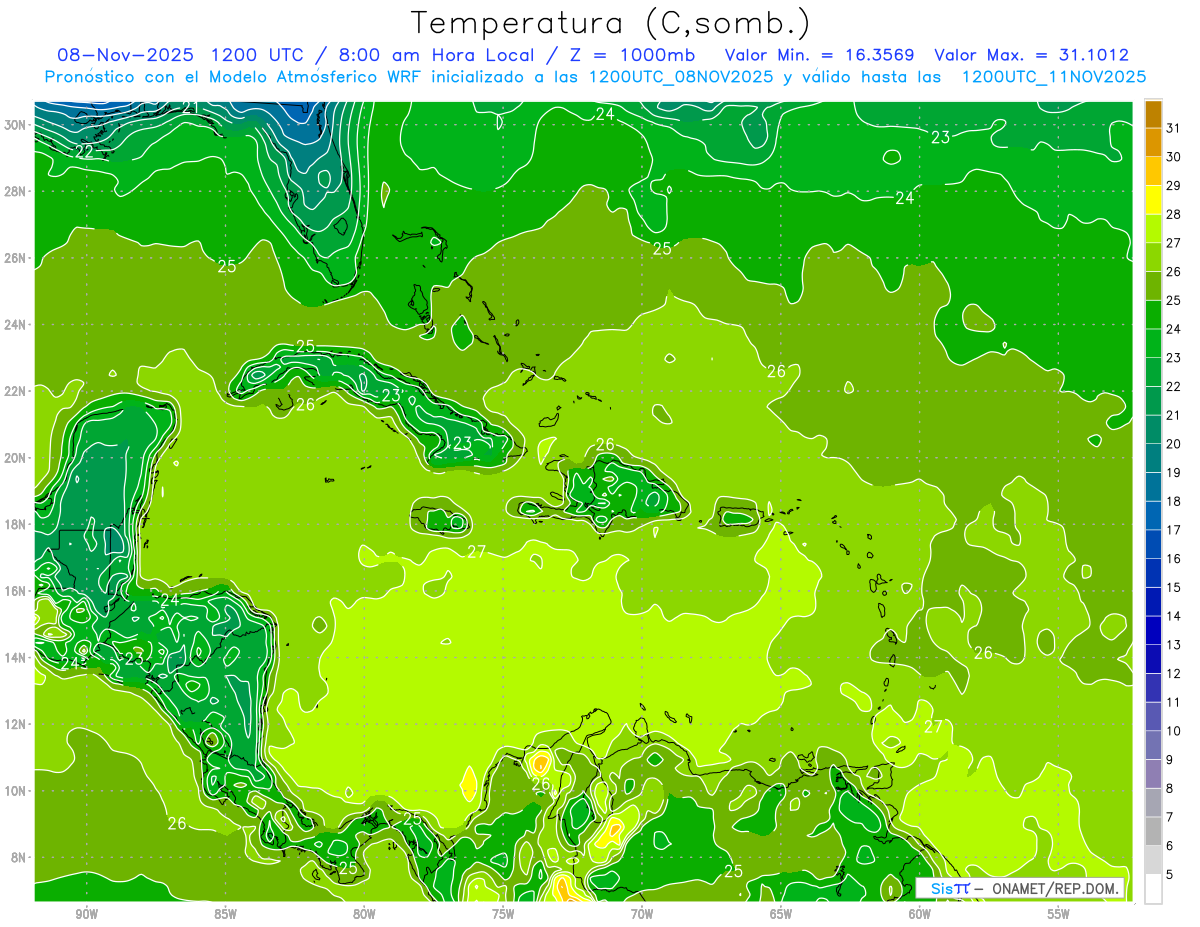The height and width of the screenshot is (927, 1200).
Task: Click the date "08-Nov-2025" in header
Action: [x=125, y=55]
